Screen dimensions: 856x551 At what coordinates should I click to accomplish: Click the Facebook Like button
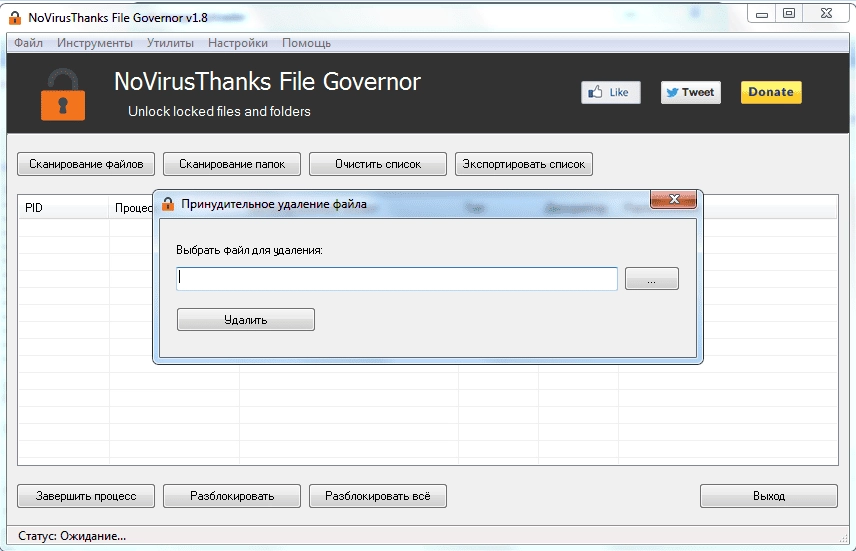(x=610, y=92)
